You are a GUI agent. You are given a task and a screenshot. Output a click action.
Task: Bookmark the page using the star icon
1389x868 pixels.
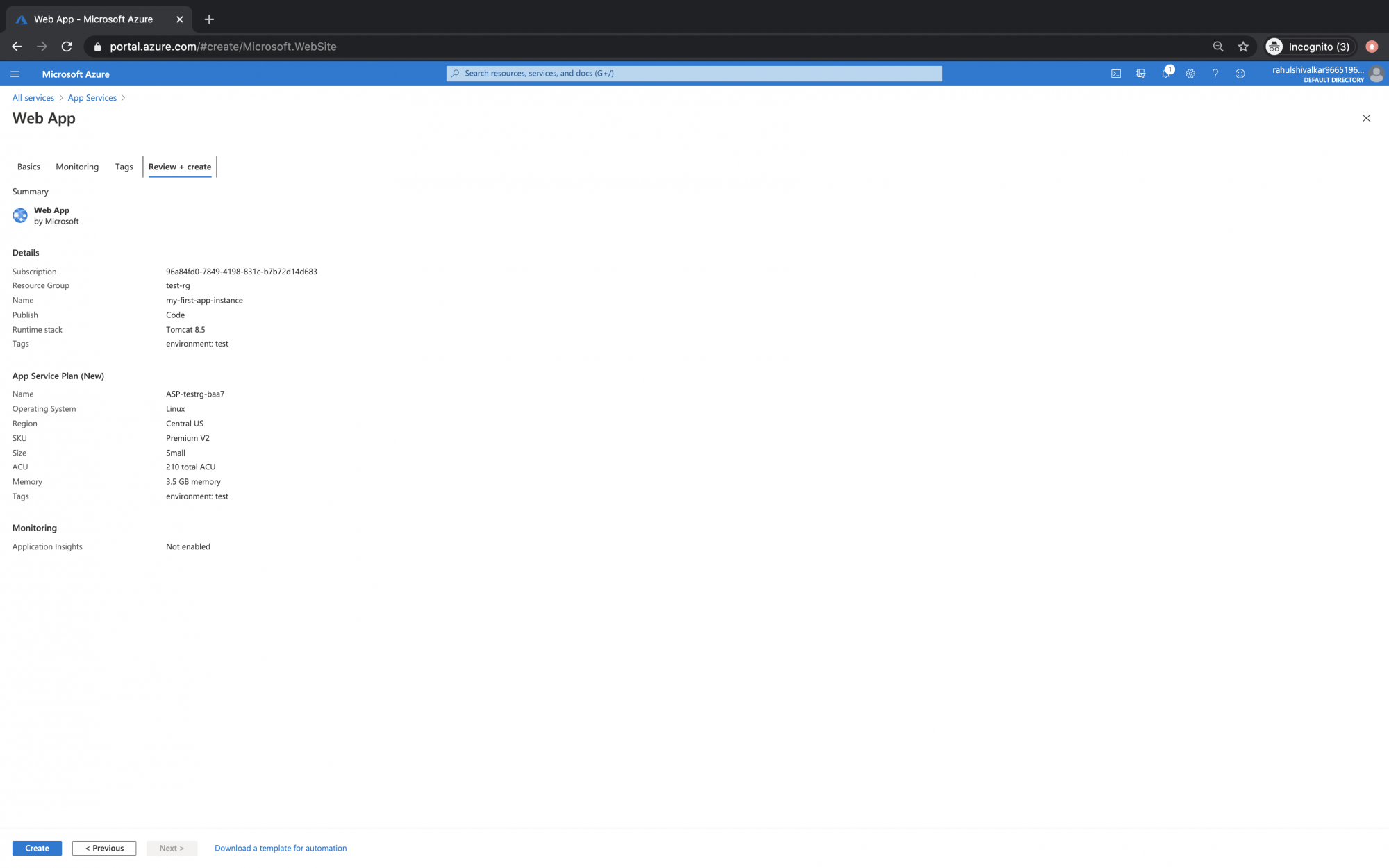1243,47
